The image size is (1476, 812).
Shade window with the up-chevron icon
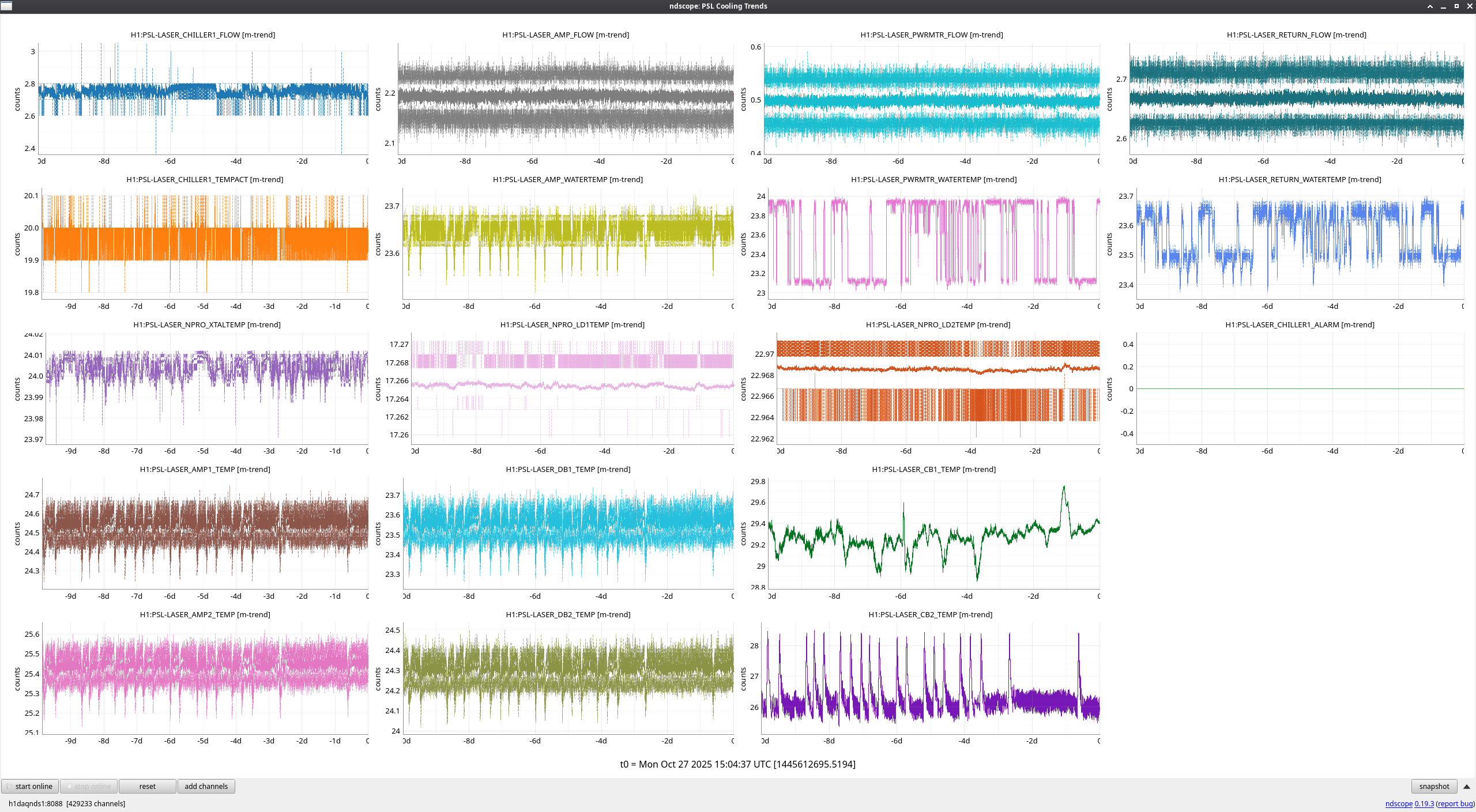[x=1430, y=6]
